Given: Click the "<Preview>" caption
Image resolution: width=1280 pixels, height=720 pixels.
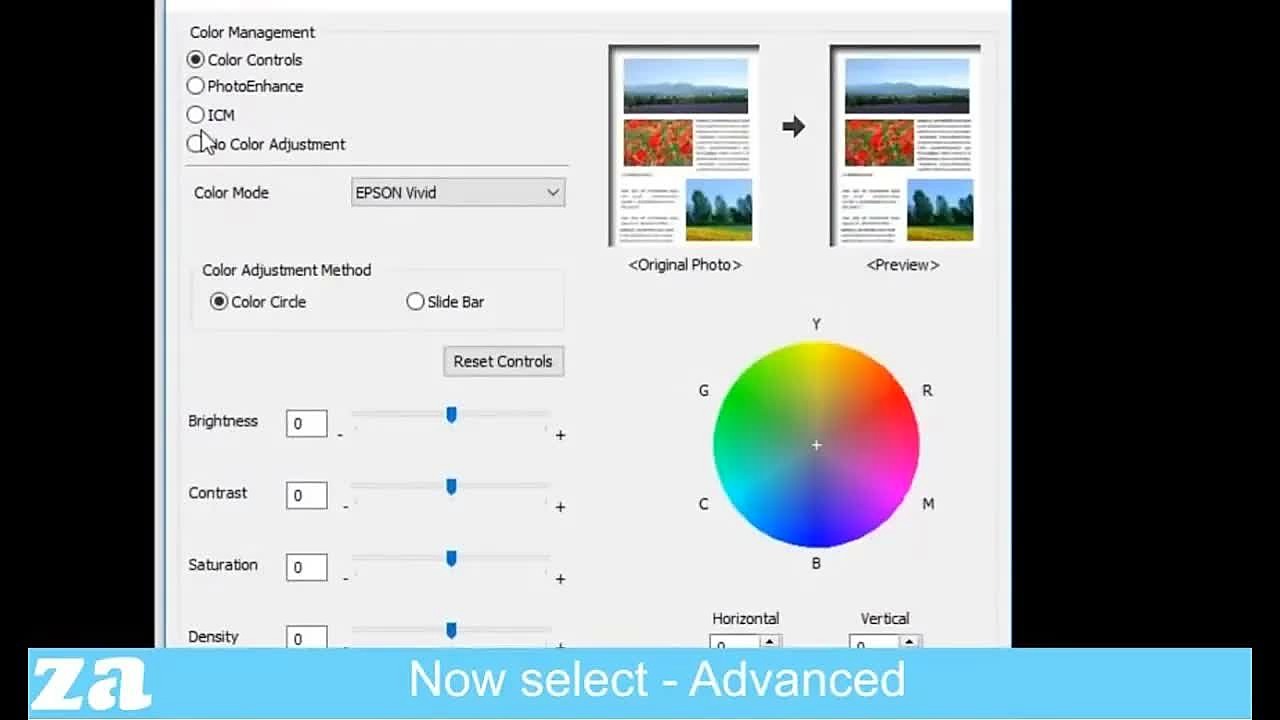Looking at the screenshot, I should click(x=903, y=265).
